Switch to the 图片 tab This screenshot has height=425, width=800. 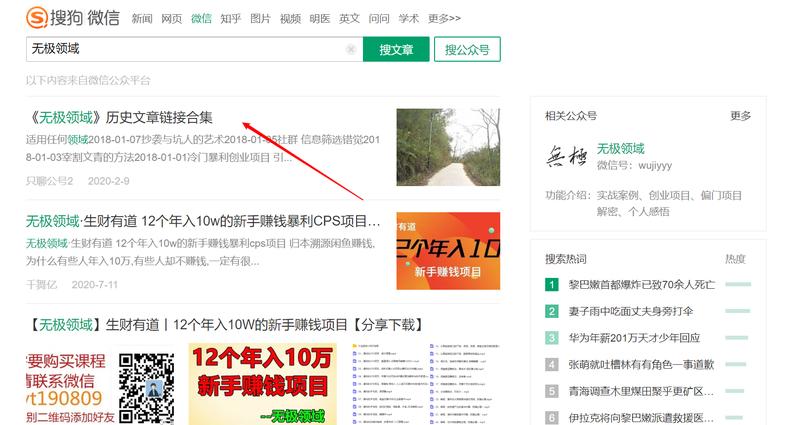pos(260,18)
